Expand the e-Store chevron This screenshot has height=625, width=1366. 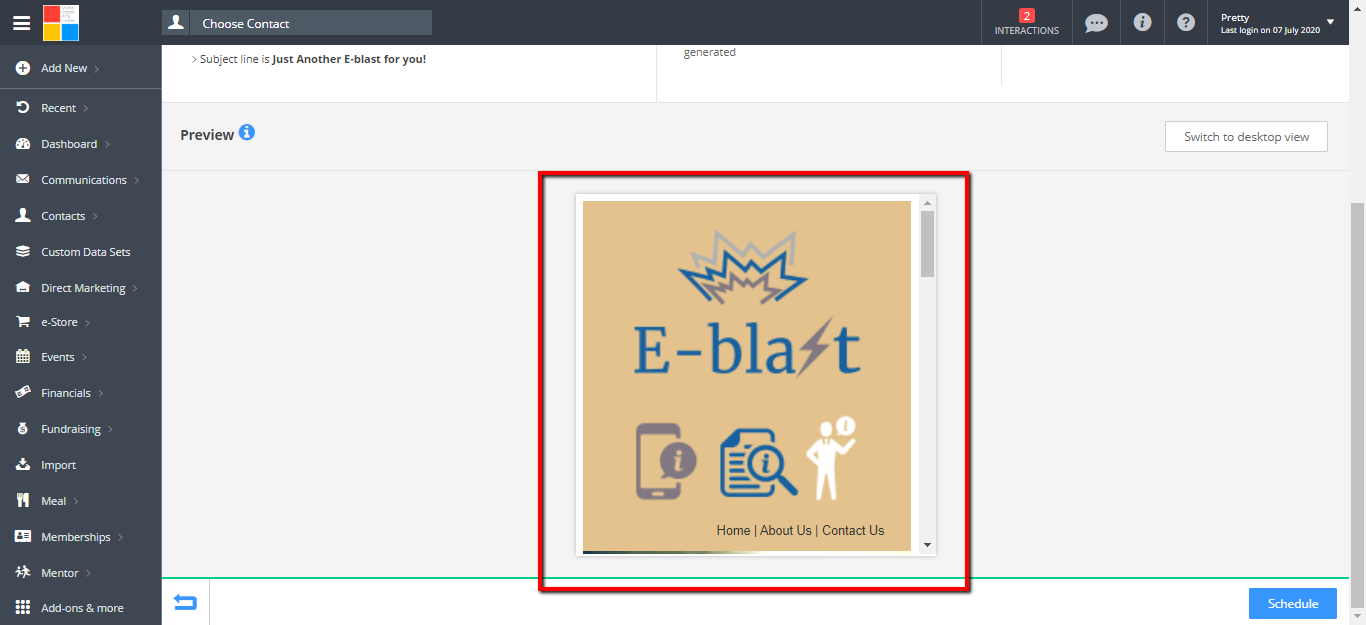(x=87, y=323)
